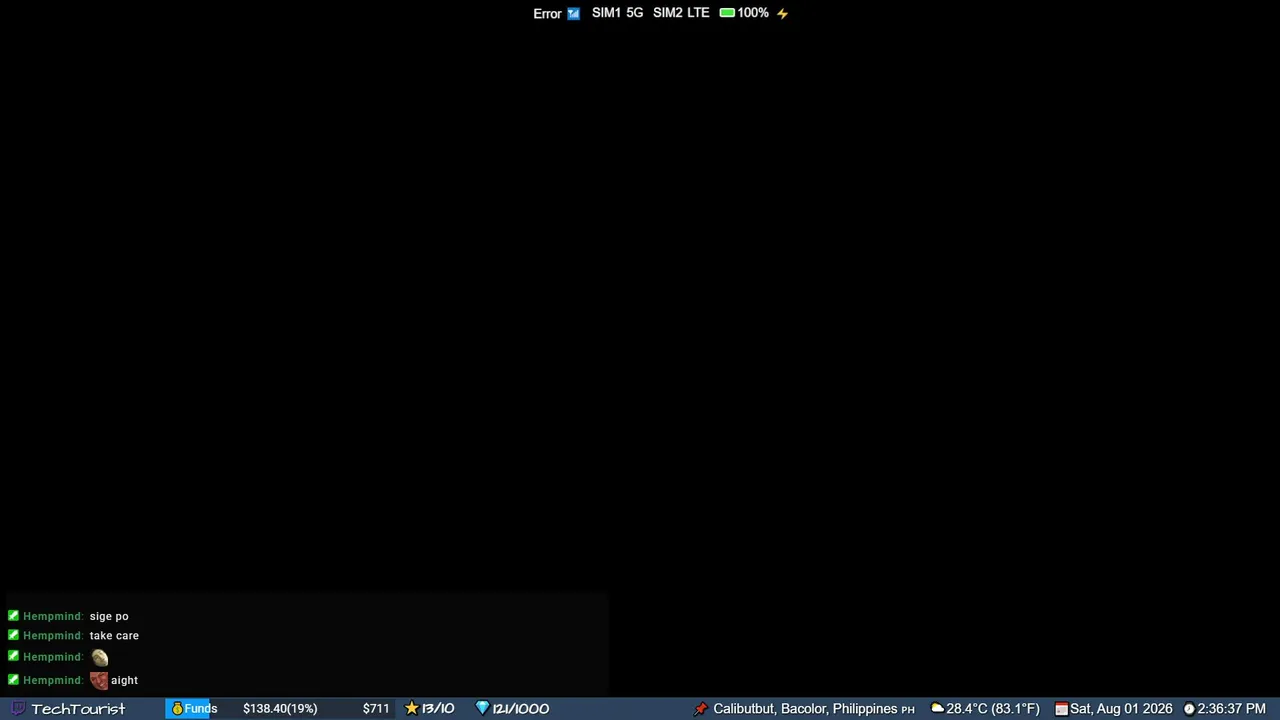The image size is (1280, 720).
Task: Click Hempmind's name on the 'sige po' line
Action: (x=52, y=616)
